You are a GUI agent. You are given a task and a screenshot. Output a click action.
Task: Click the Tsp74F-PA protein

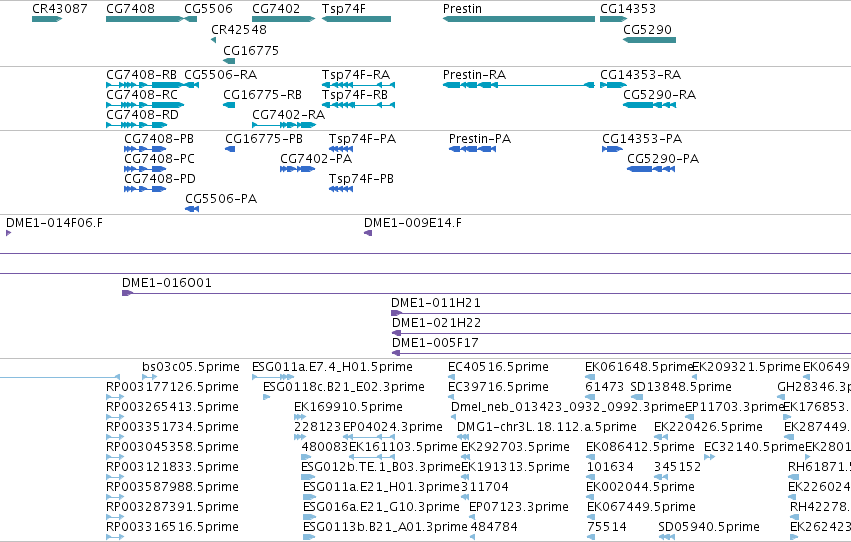click(341, 149)
